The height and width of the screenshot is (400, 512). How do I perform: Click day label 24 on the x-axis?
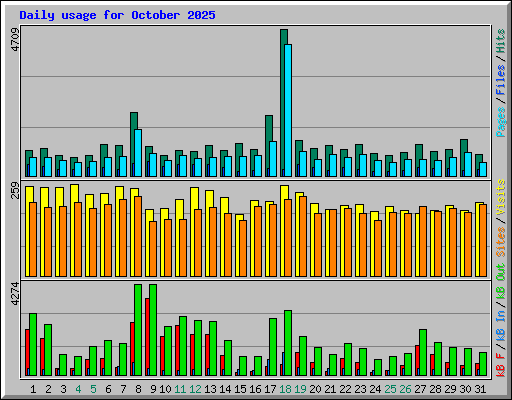(x=375, y=389)
